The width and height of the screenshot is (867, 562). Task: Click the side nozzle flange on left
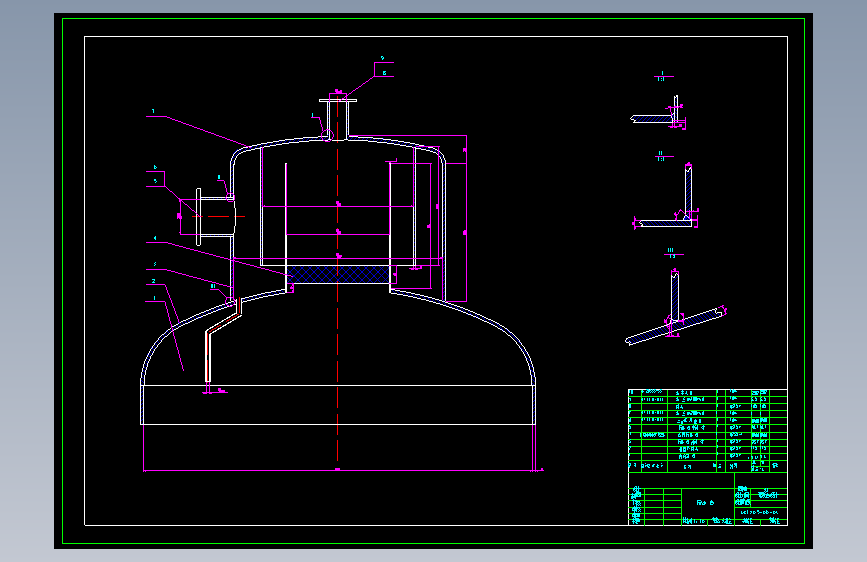(199, 217)
